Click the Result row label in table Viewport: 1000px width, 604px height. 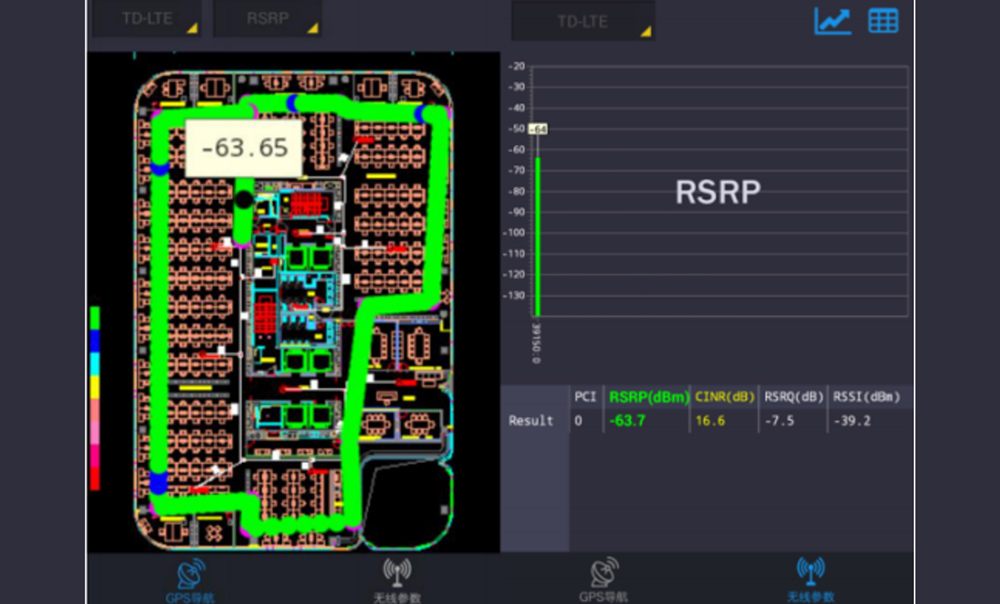pyautogui.click(x=531, y=421)
